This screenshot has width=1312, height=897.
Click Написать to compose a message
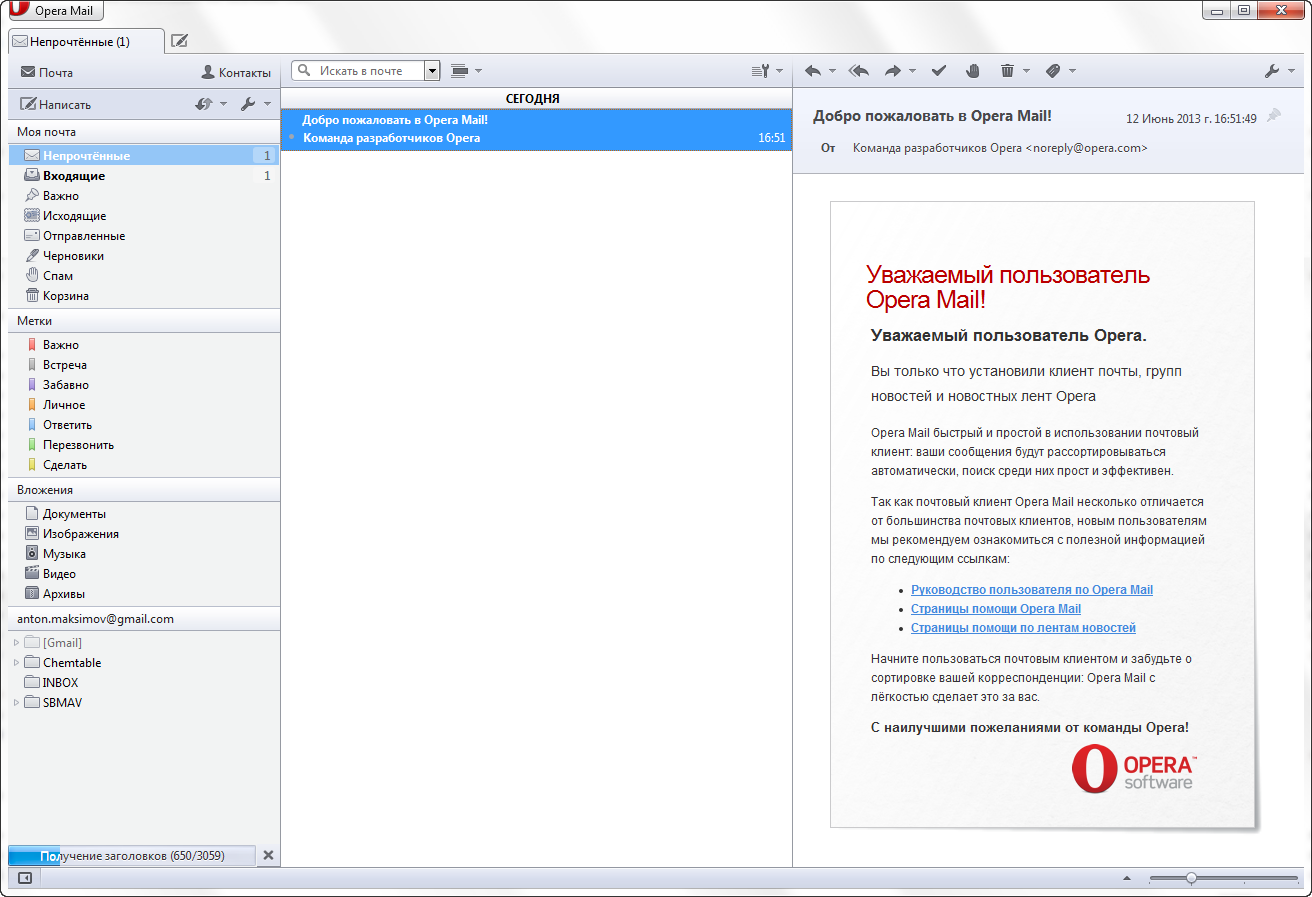[x=56, y=104]
